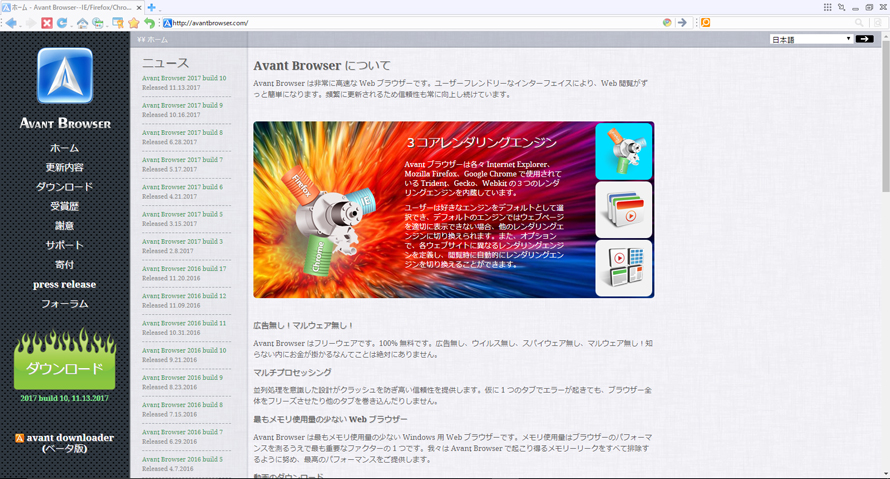The height and width of the screenshot is (479, 890).
Task: Open Avant Browser 2016 build 10 news
Action: pos(184,351)
